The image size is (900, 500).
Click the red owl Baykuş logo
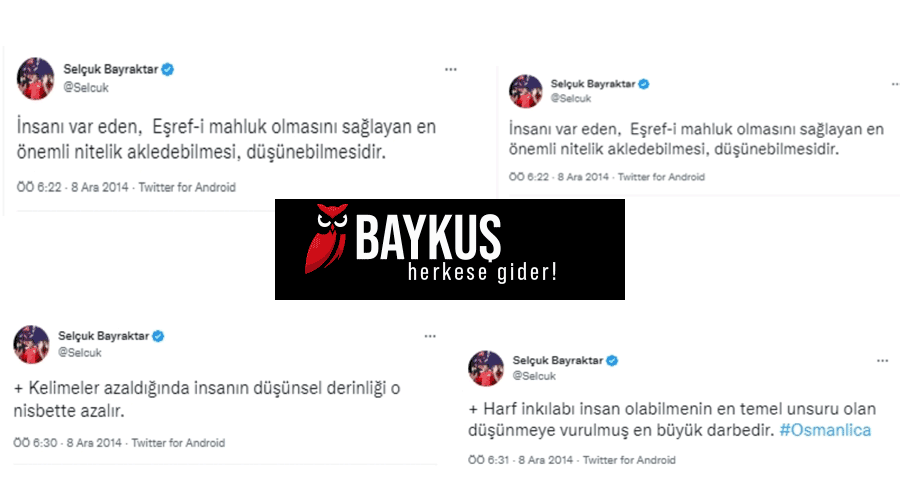(x=326, y=237)
